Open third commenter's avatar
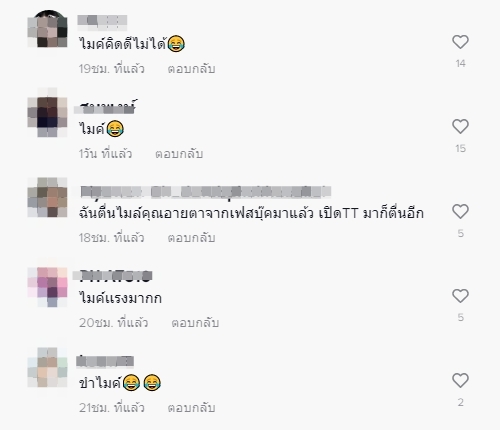Screen dimensions: 500x430 (47, 197)
